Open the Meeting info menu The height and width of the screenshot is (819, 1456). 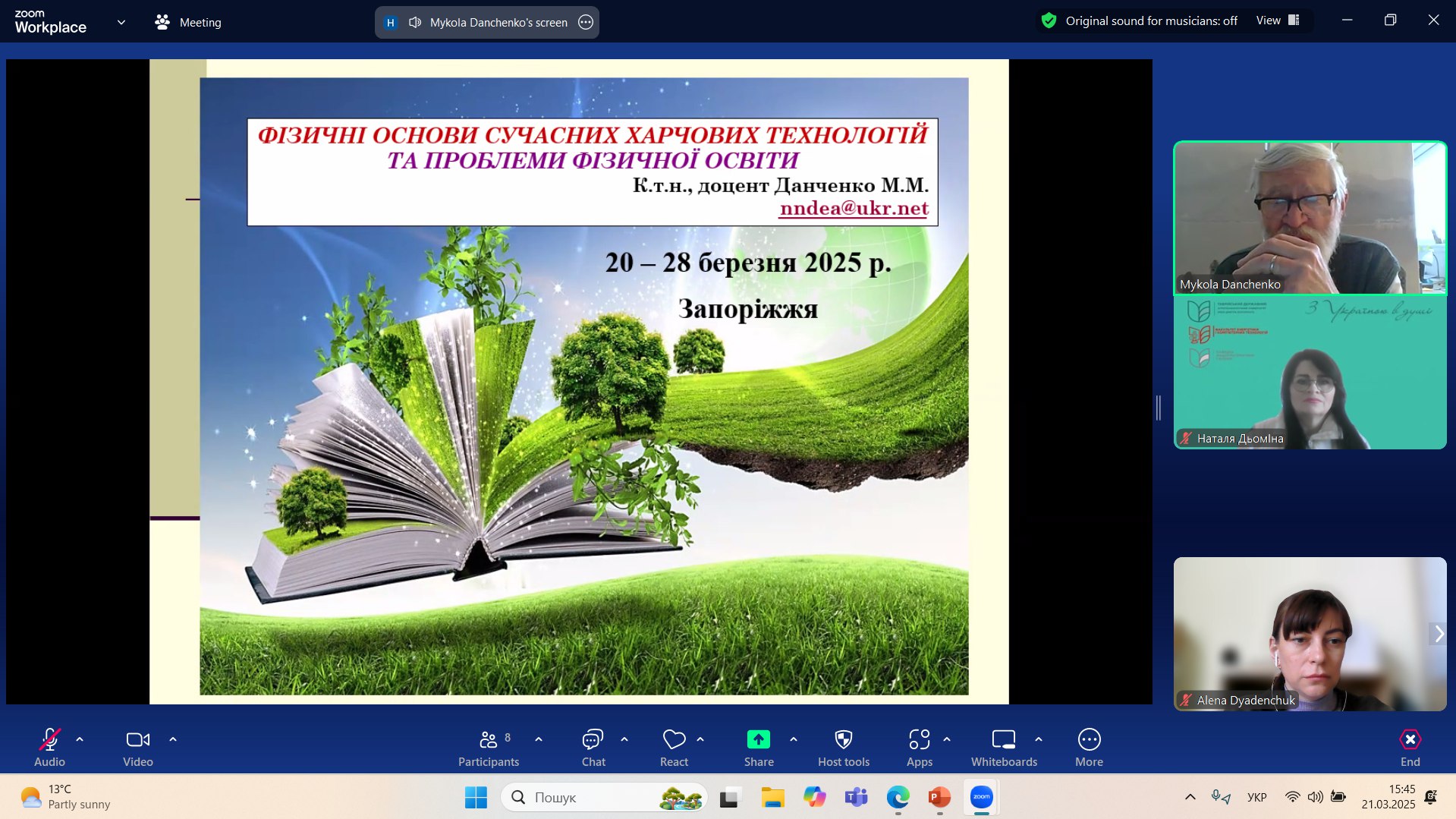coord(188,22)
